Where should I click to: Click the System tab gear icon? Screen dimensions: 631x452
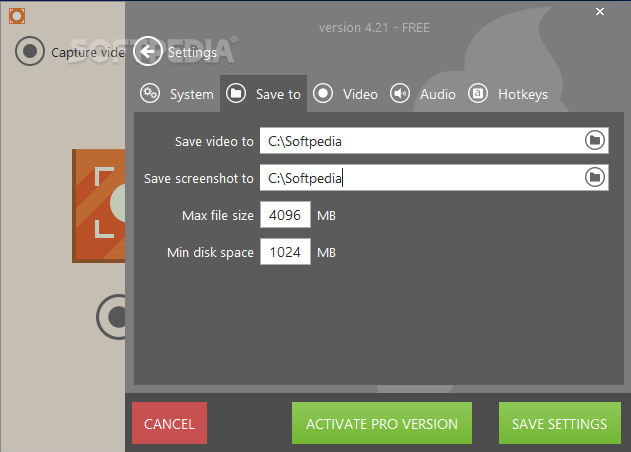point(150,94)
